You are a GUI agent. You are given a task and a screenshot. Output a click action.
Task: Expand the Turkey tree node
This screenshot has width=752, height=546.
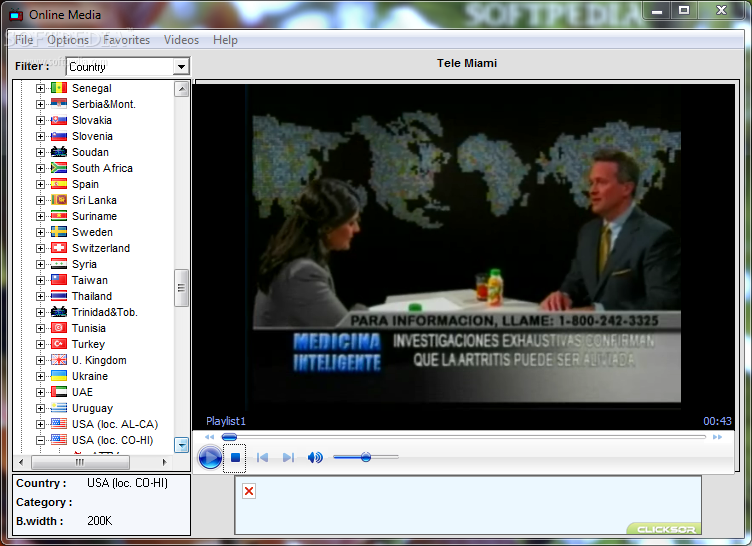(x=40, y=344)
